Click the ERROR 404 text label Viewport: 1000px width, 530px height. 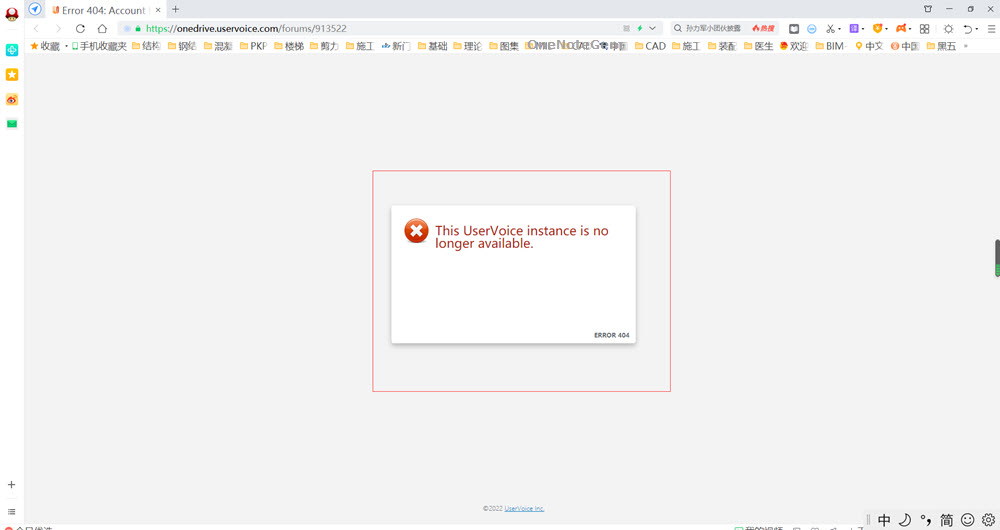(612, 335)
